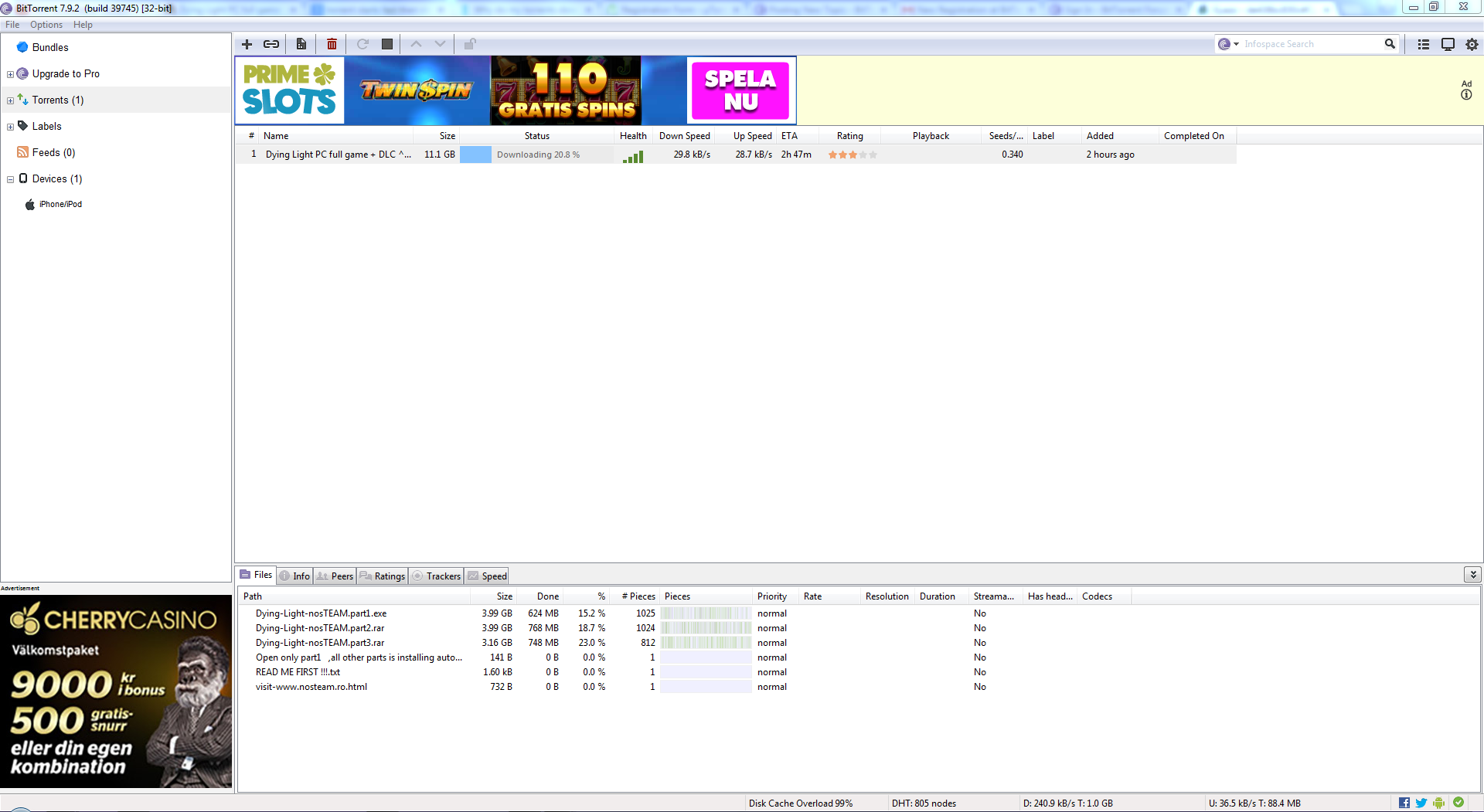1484x812 pixels.
Task: Click the torrent health bars indicator
Action: [x=633, y=156]
